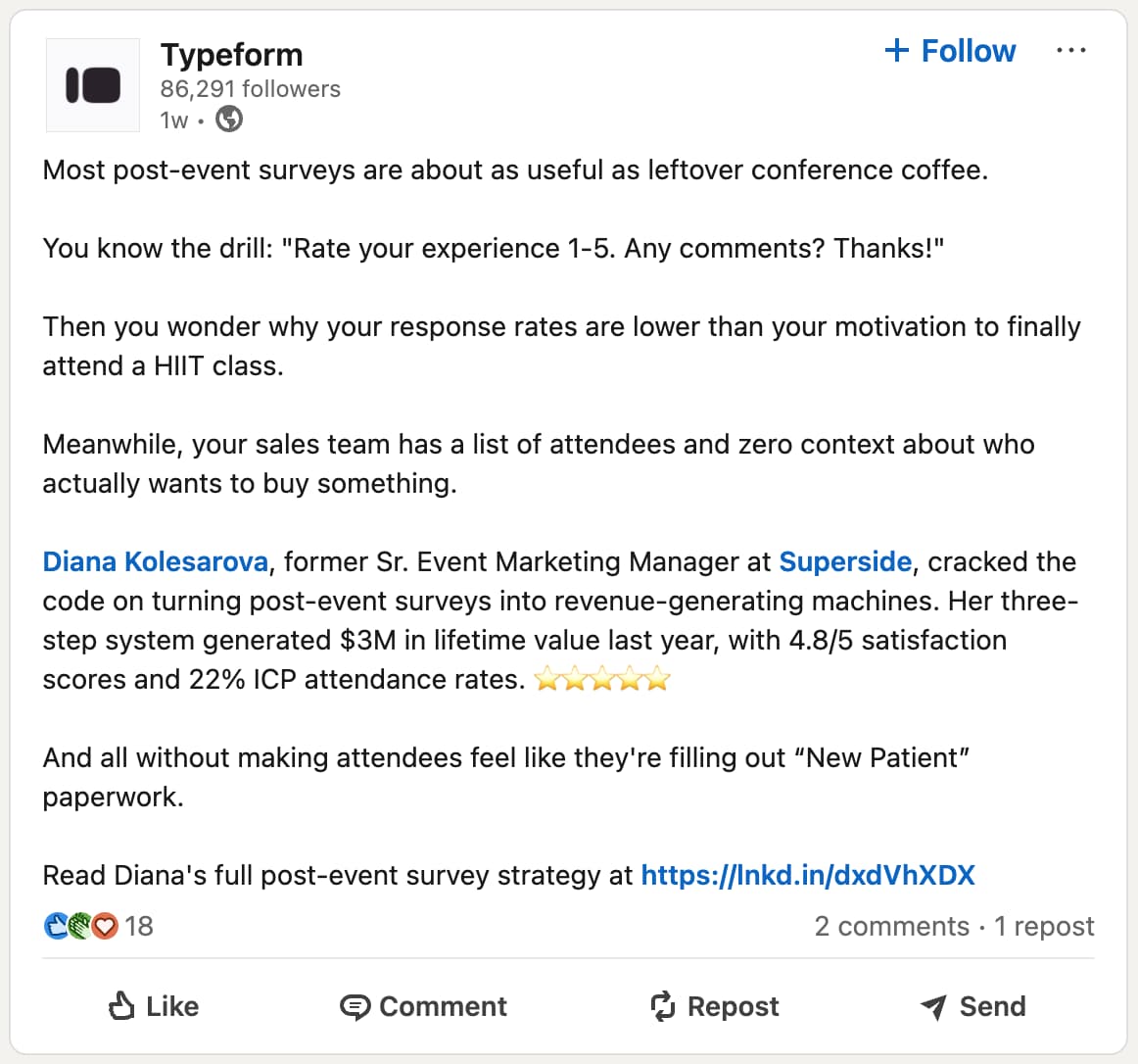Click the red heart reaction icon

coord(105,926)
